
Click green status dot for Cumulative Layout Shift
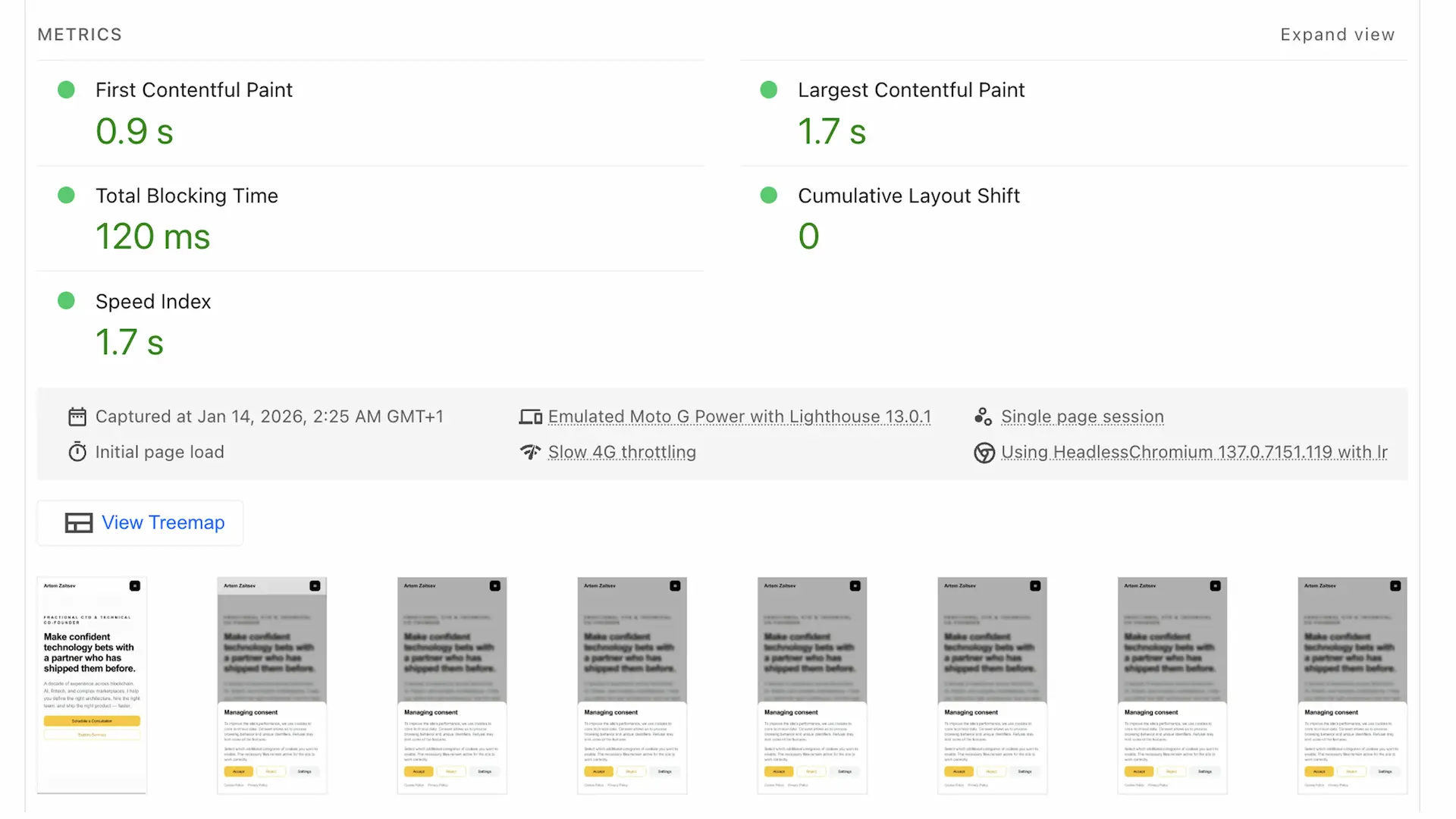(x=768, y=195)
